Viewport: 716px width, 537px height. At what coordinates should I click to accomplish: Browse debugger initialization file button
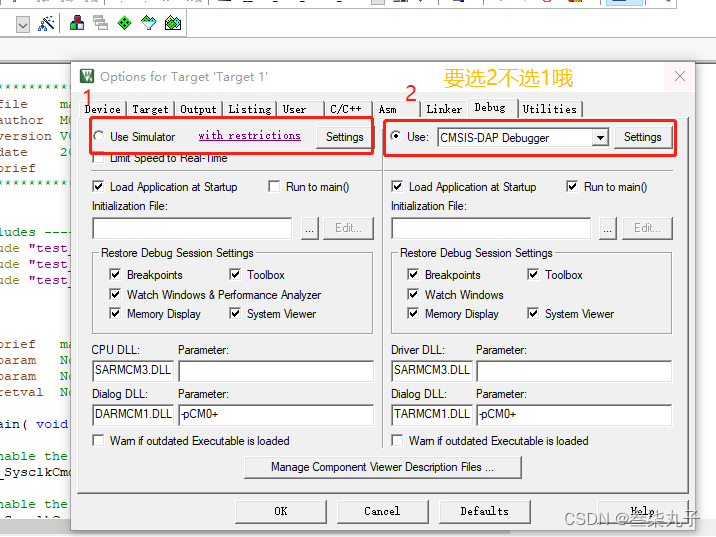(607, 228)
